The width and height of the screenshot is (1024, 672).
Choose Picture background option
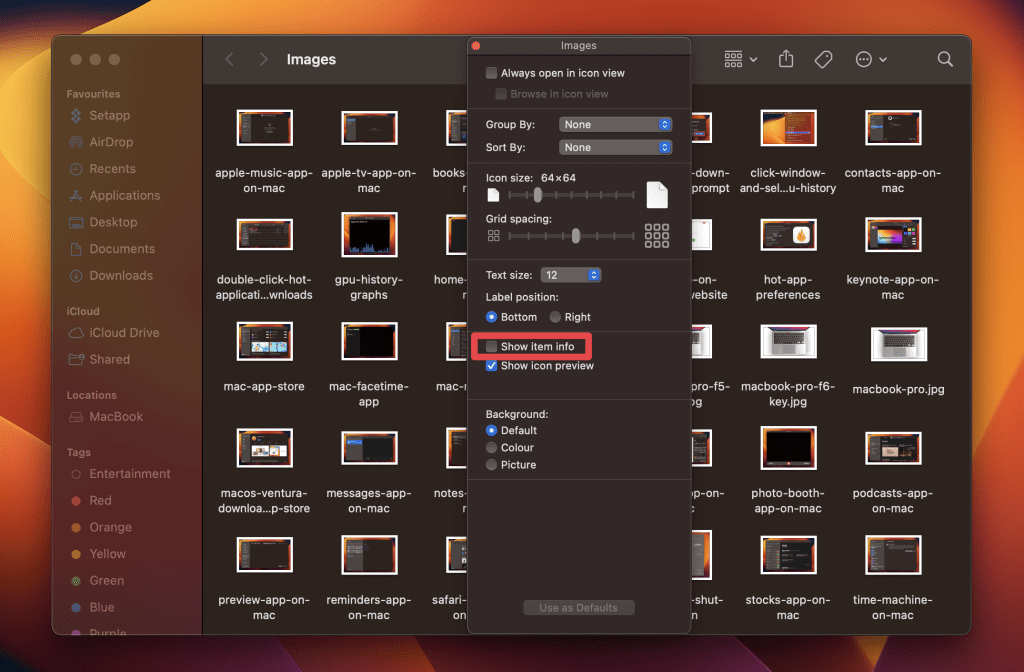491,464
